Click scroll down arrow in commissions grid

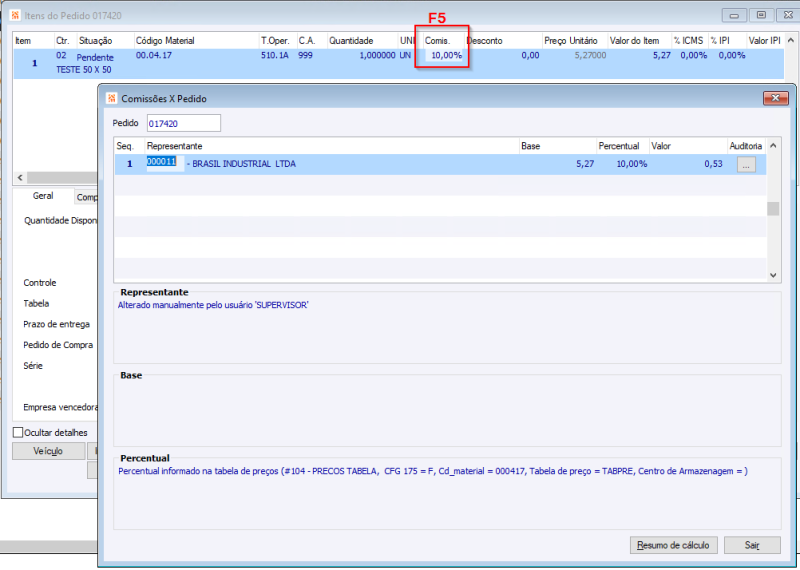(773, 275)
